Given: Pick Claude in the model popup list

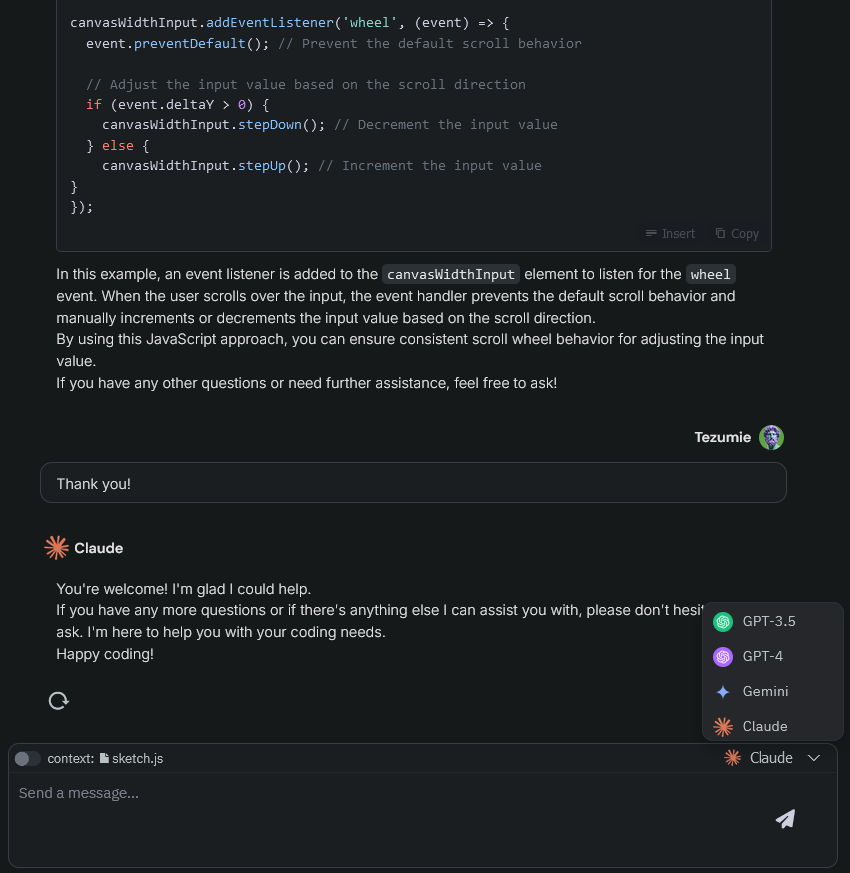Looking at the screenshot, I should tap(764, 727).
